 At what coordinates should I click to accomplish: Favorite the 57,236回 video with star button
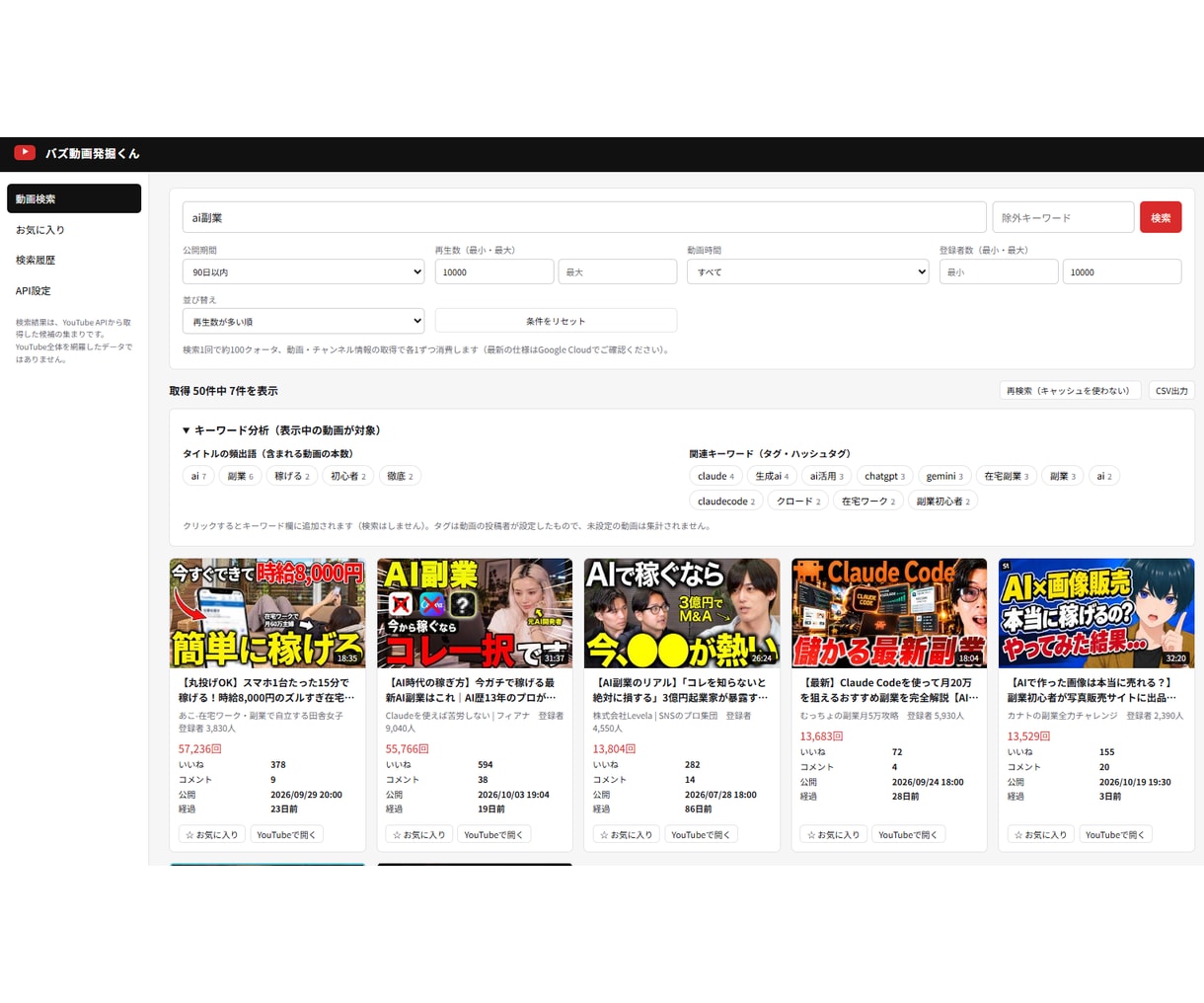212,834
